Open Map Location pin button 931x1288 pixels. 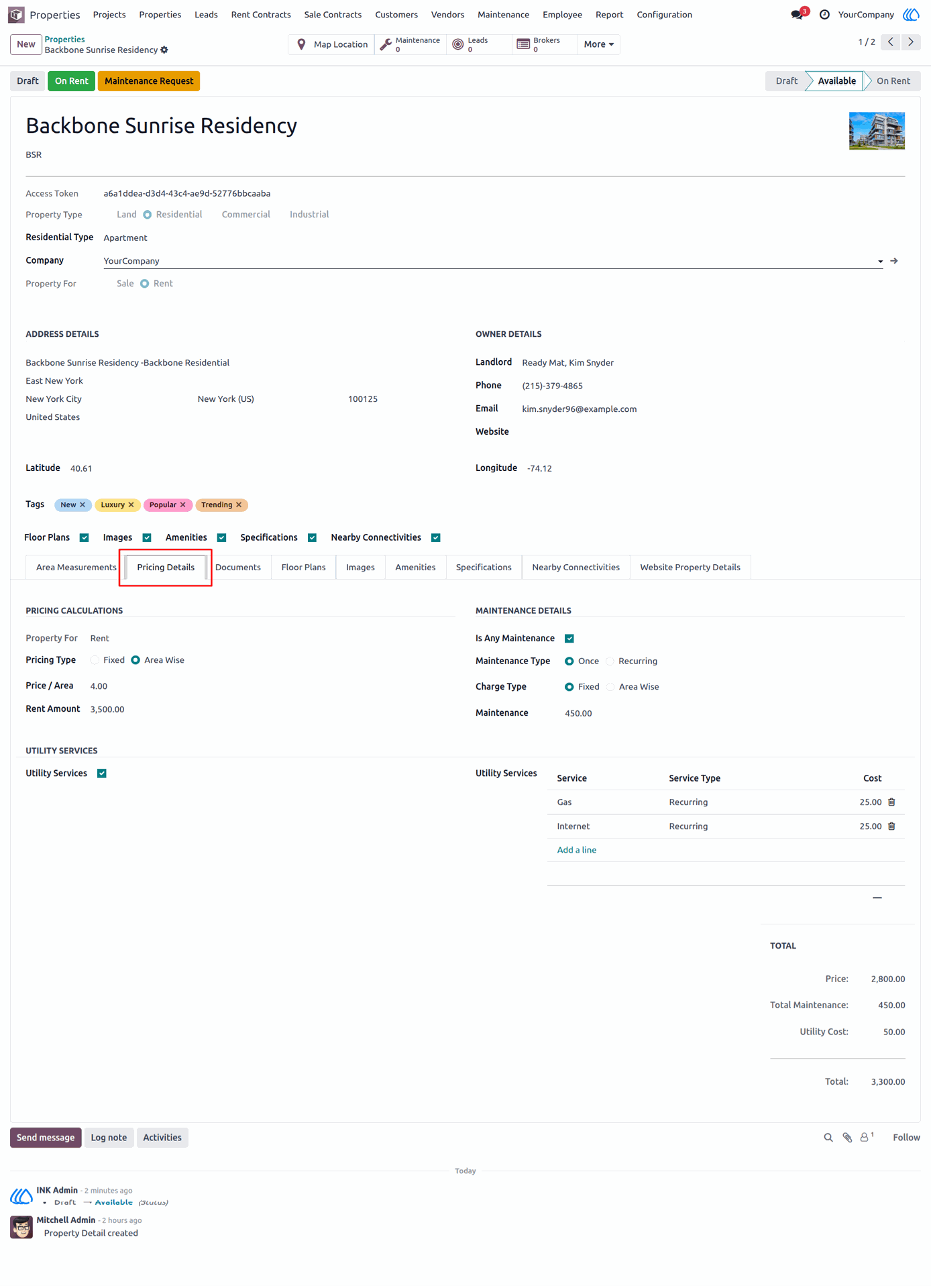click(332, 44)
